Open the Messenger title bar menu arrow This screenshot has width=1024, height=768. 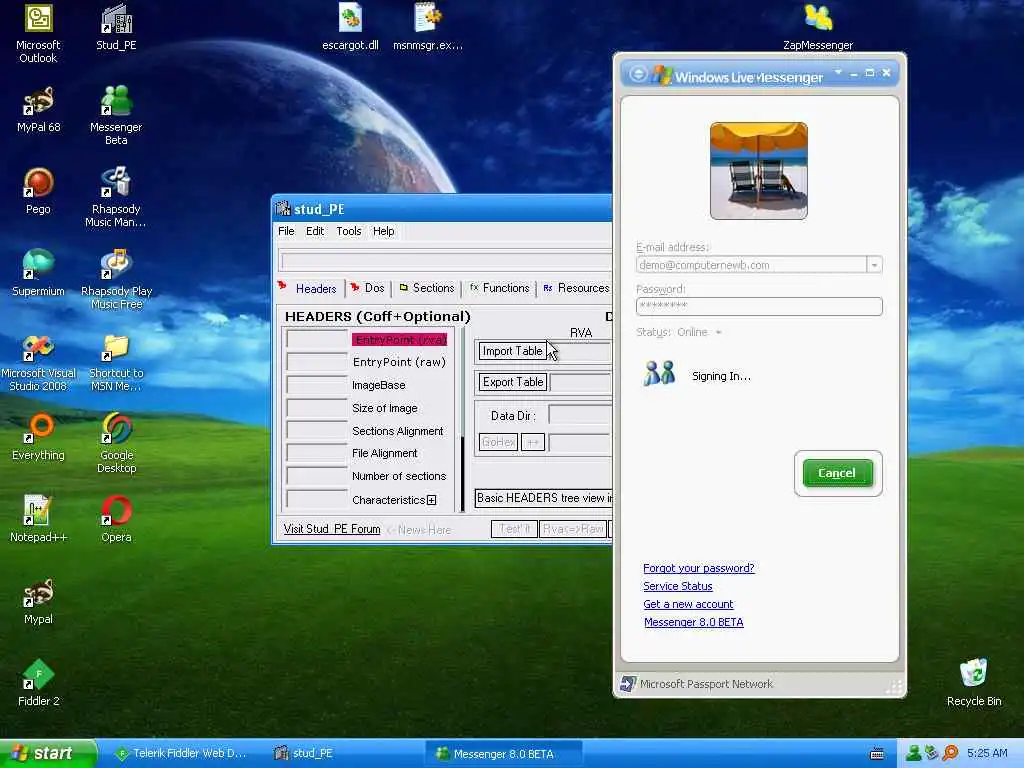[838, 72]
